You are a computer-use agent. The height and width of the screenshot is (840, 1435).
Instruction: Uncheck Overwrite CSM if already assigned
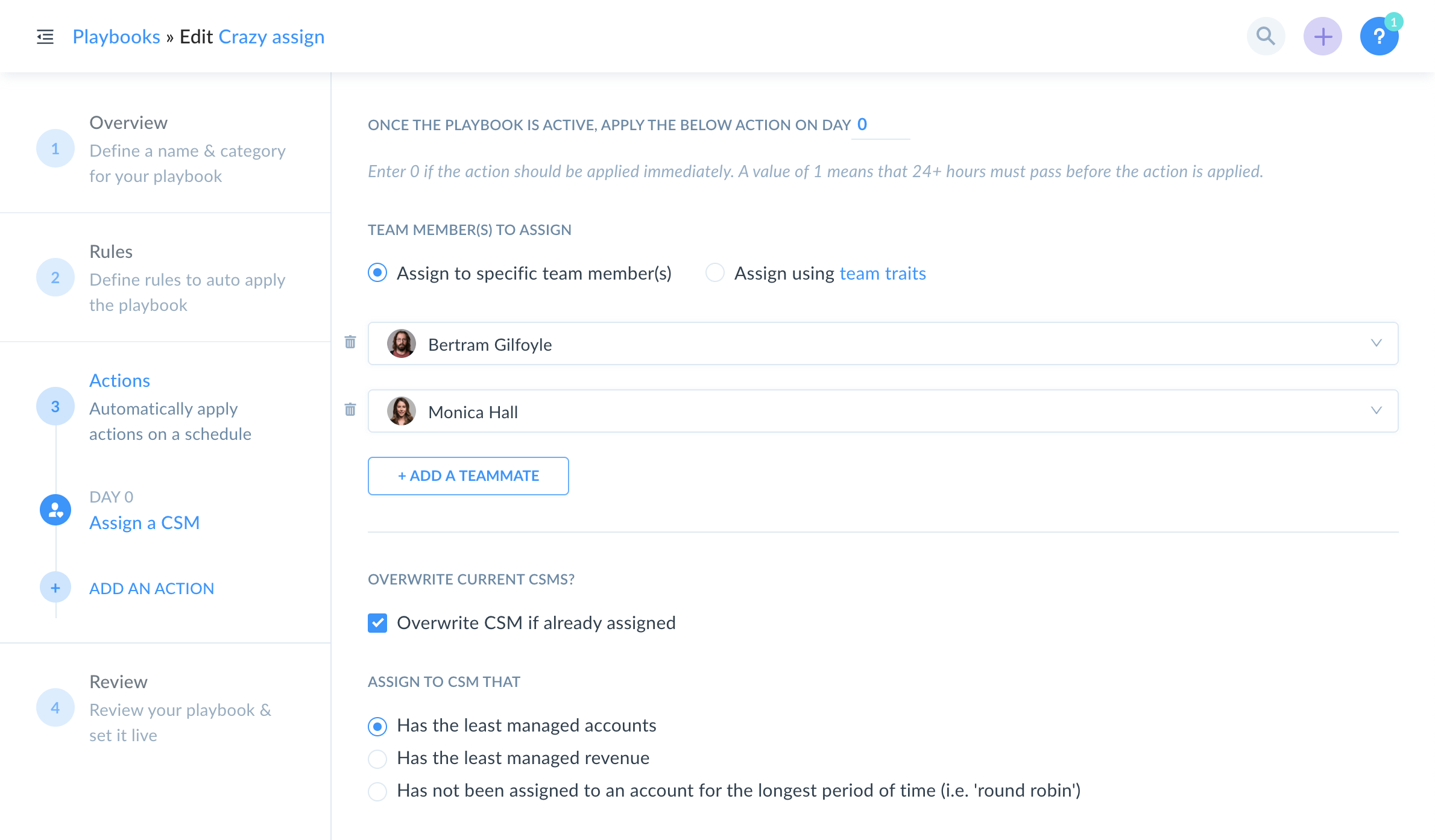(377, 622)
